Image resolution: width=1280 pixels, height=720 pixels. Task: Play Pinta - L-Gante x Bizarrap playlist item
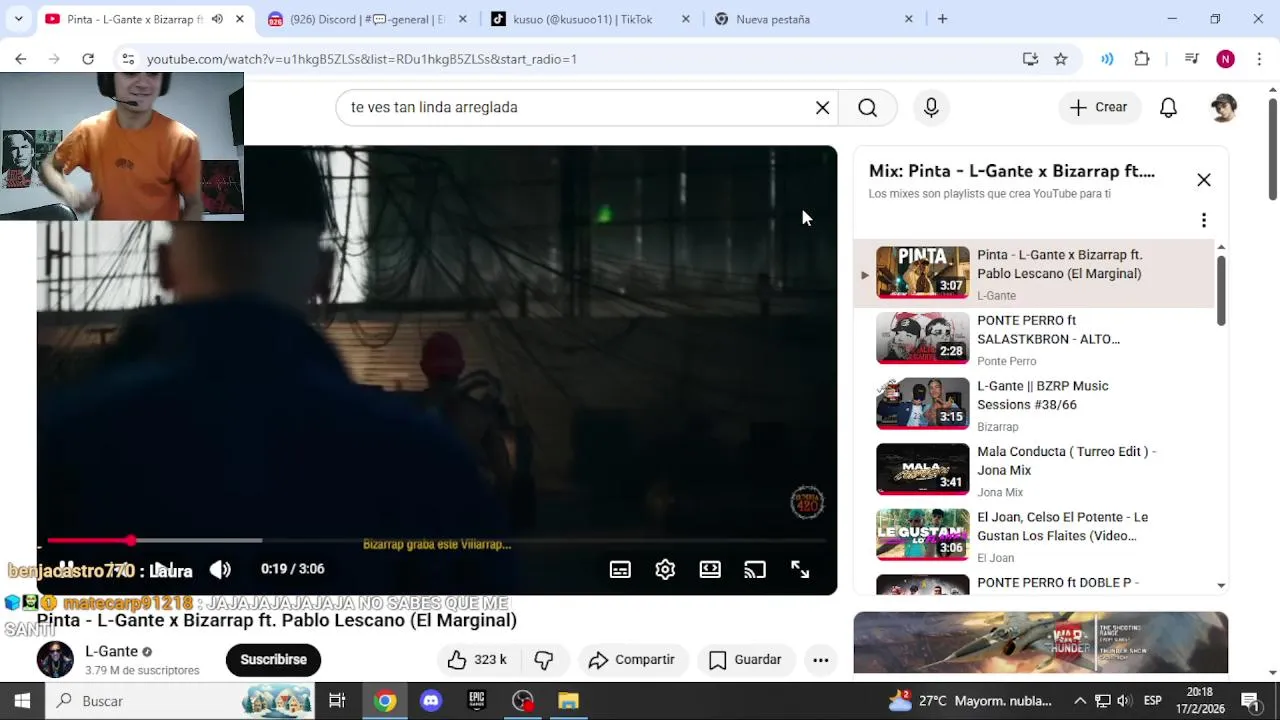coord(1034,273)
